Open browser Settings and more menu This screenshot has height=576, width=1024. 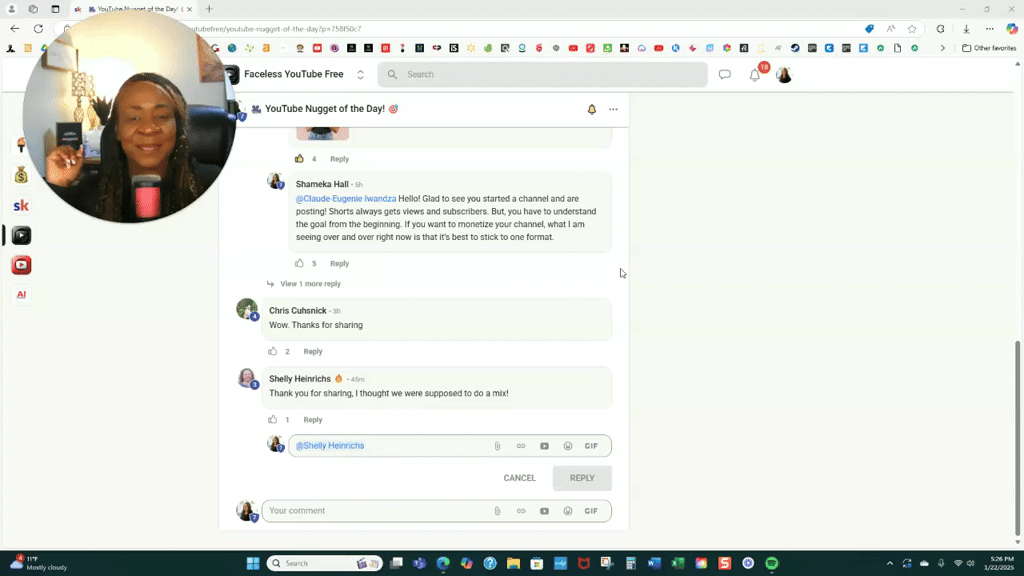[989, 29]
